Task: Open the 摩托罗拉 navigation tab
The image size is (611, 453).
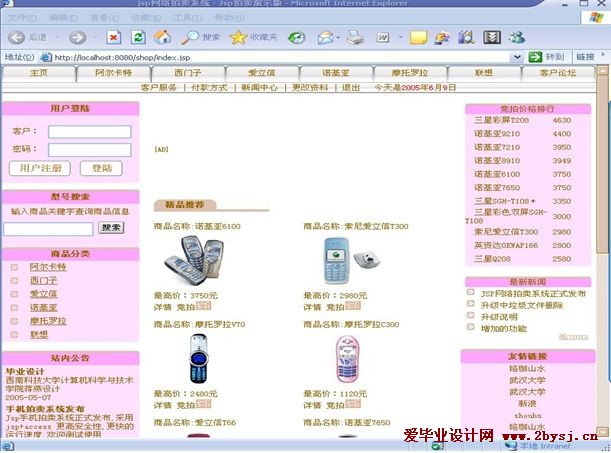Action: click(410, 73)
